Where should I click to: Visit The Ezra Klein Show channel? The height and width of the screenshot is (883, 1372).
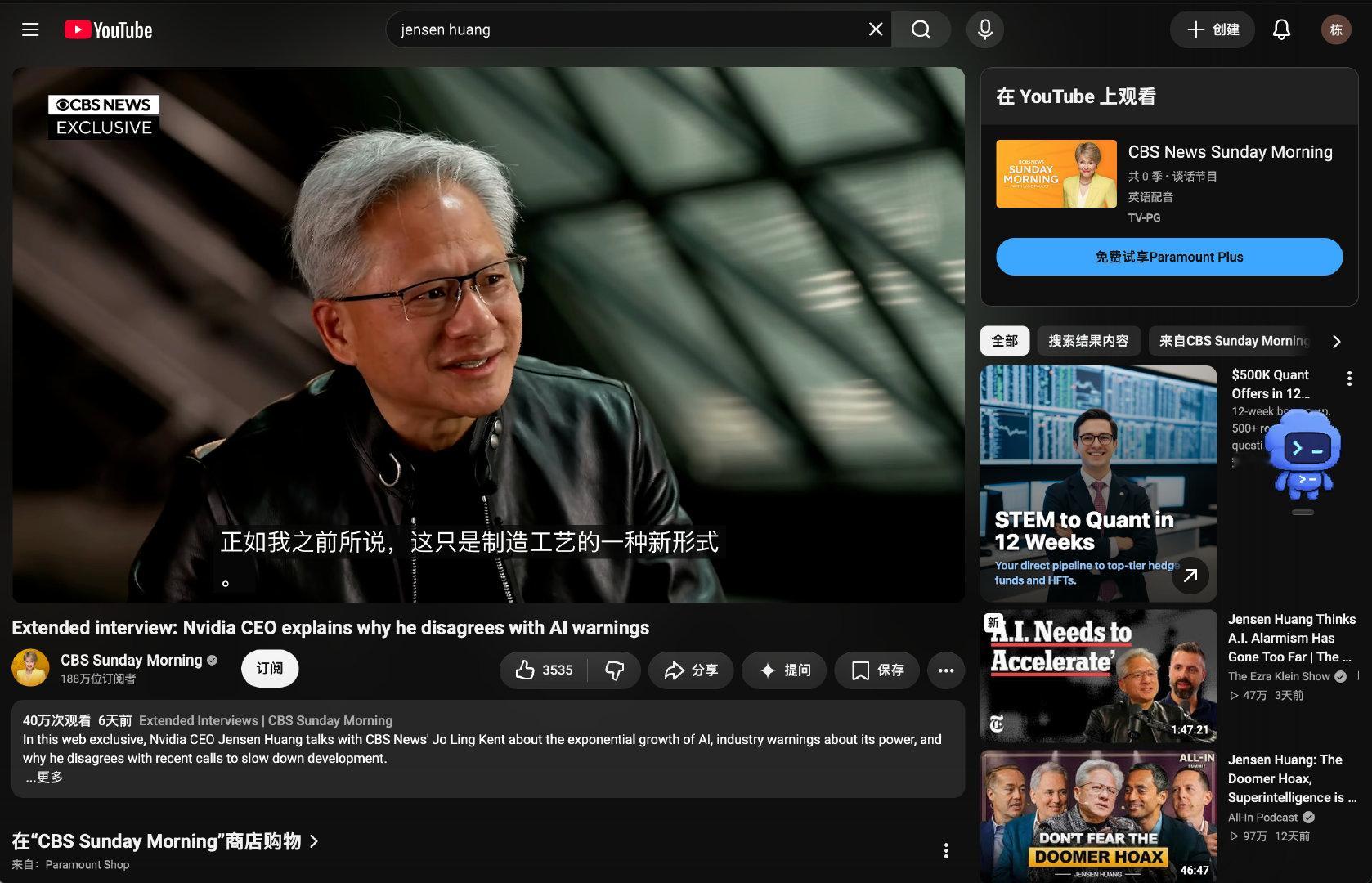(x=1279, y=676)
